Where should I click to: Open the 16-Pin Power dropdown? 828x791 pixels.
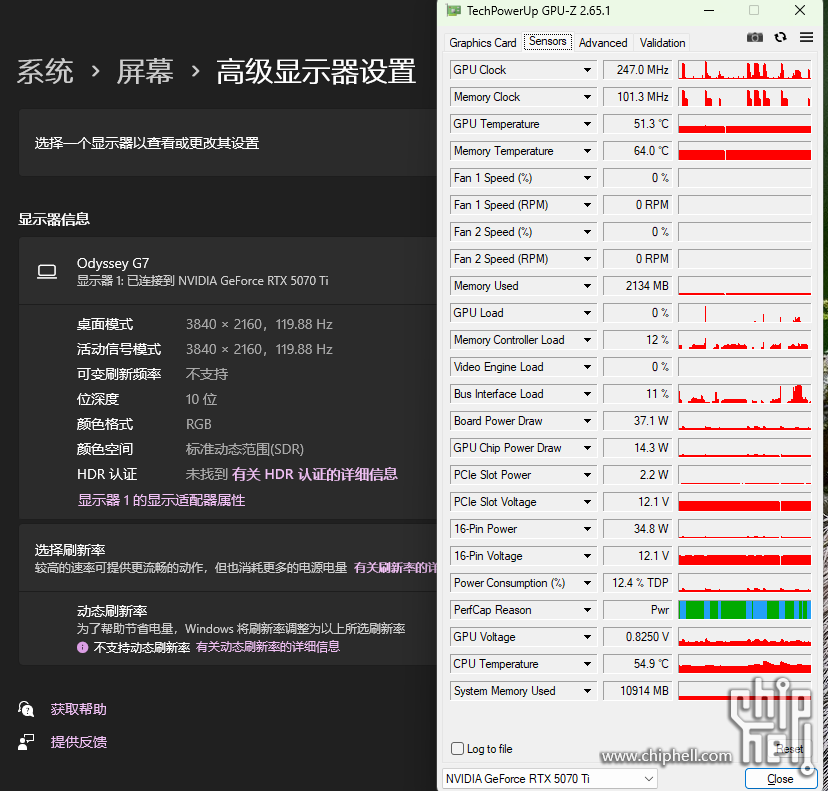click(x=587, y=529)
